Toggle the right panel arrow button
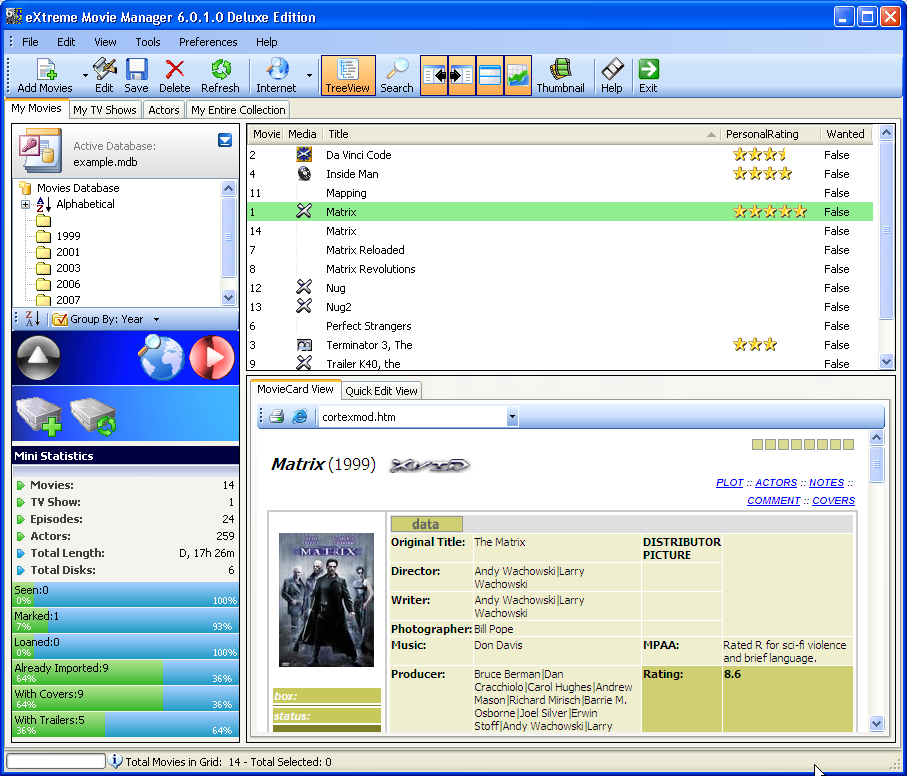907x776 pixels. 462,75
